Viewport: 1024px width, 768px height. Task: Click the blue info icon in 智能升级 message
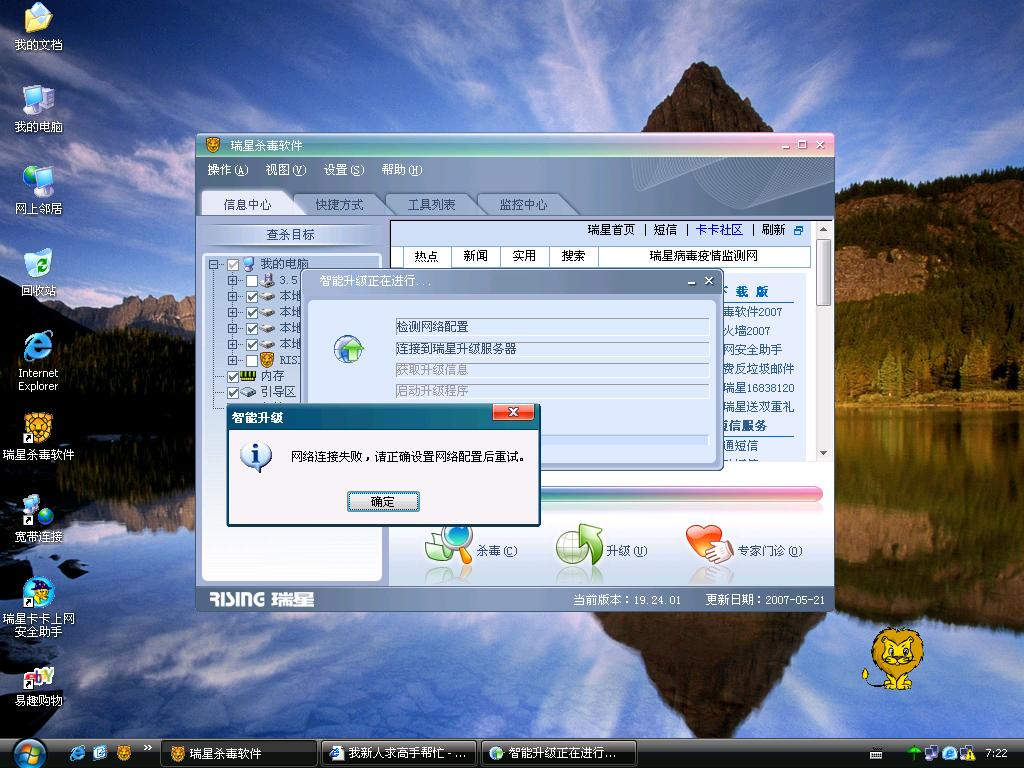(x=255, y=456)
